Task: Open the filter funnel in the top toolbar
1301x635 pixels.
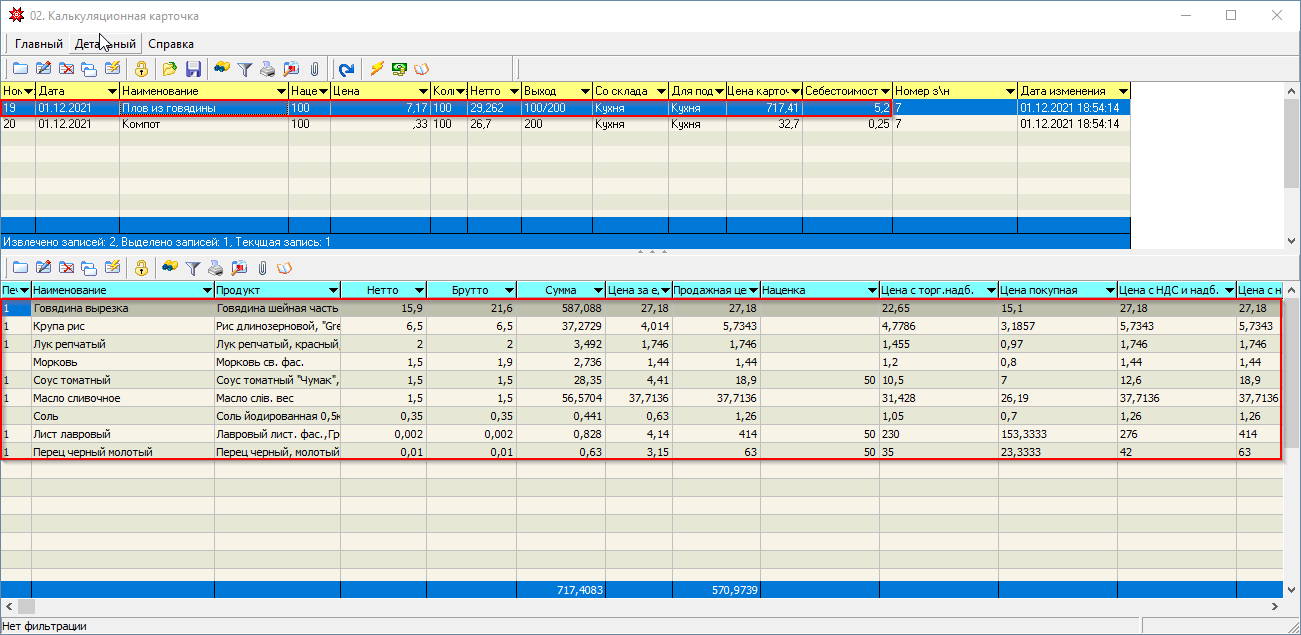Action: pos(244,69)
